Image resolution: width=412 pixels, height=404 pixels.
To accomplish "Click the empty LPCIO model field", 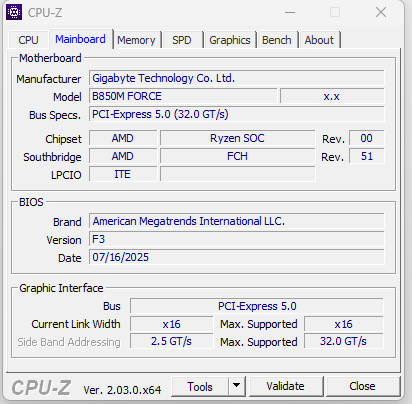I will tap(237, 174).
